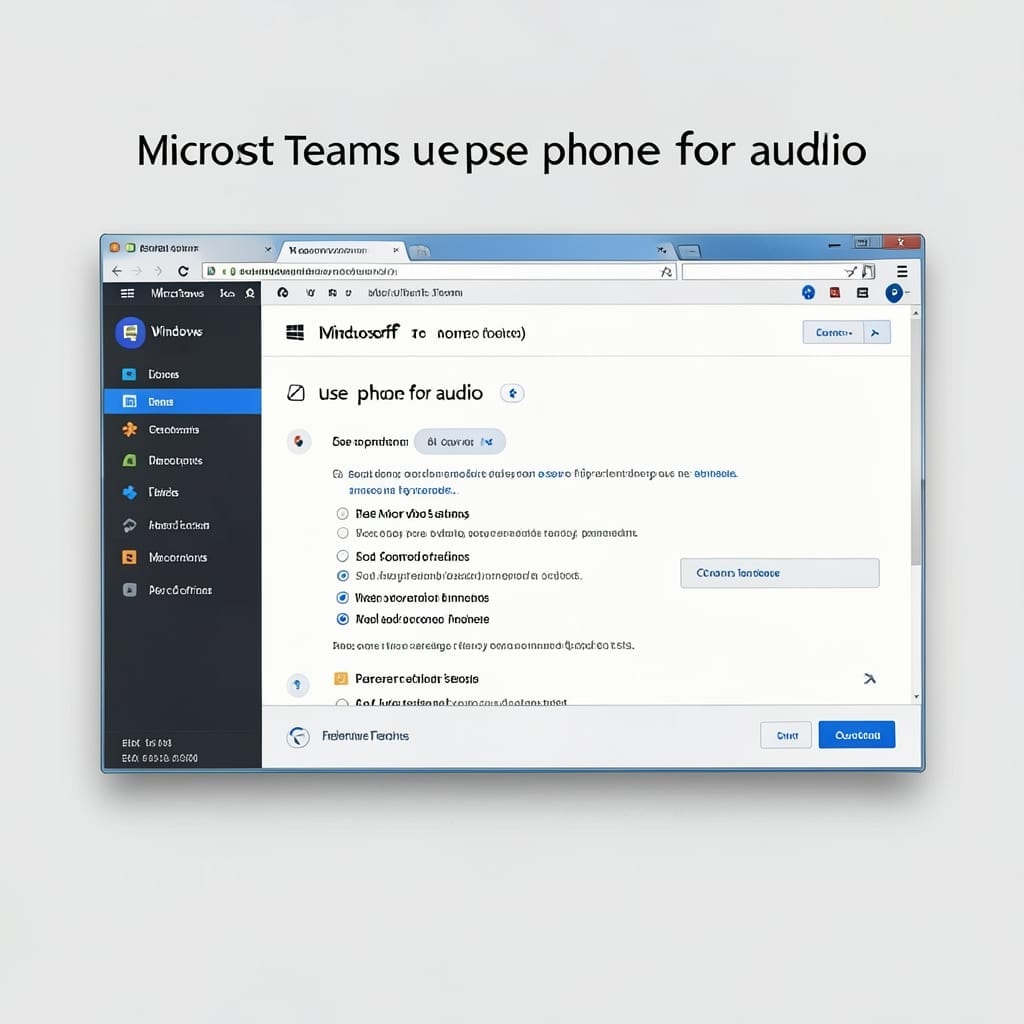Open the pill-shaped dropdown beside the round icon

[x=460, y=442]
